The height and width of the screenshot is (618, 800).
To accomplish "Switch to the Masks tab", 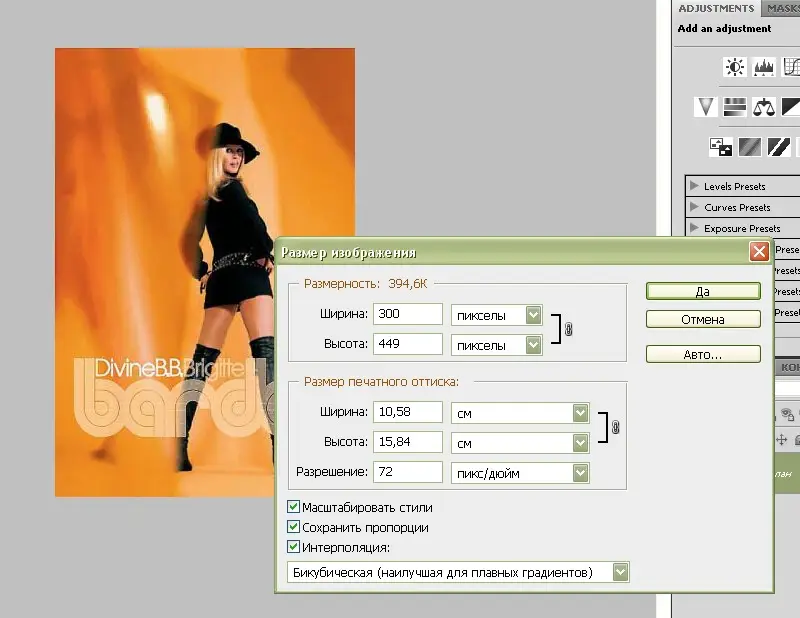I will [783, 8].
